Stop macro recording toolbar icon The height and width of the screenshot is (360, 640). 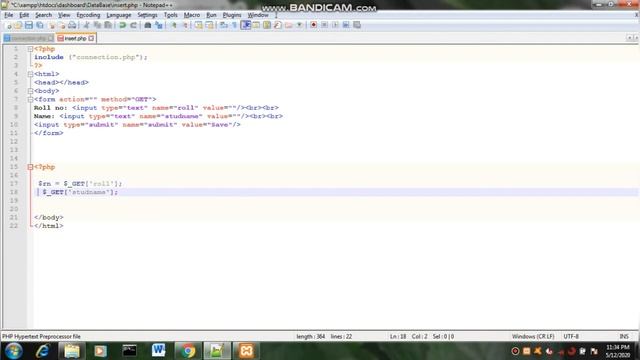pos(324,25)
